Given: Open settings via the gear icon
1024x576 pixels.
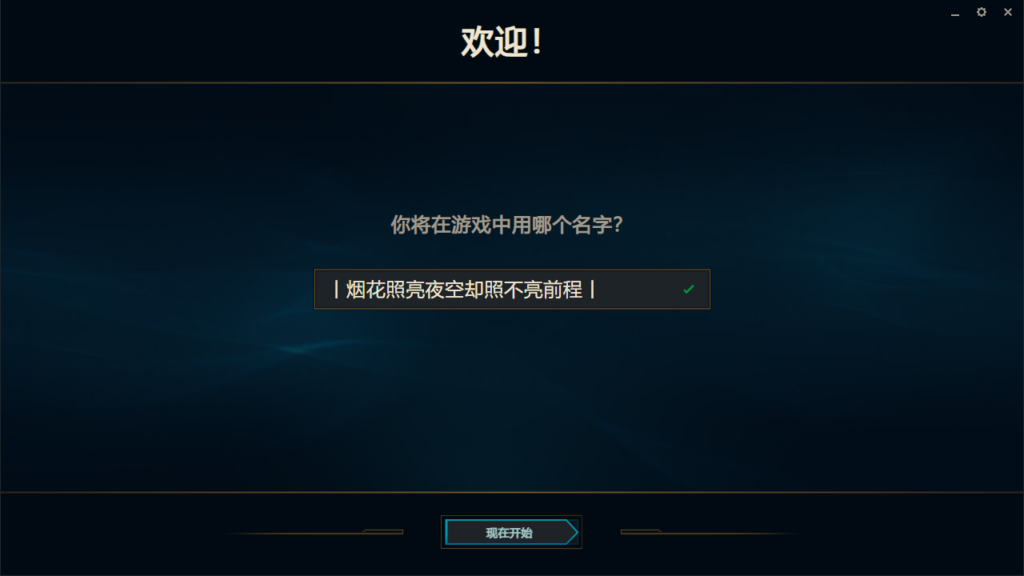Looking at the screenshot, I should pyautogui.click(x=981, y=12).
